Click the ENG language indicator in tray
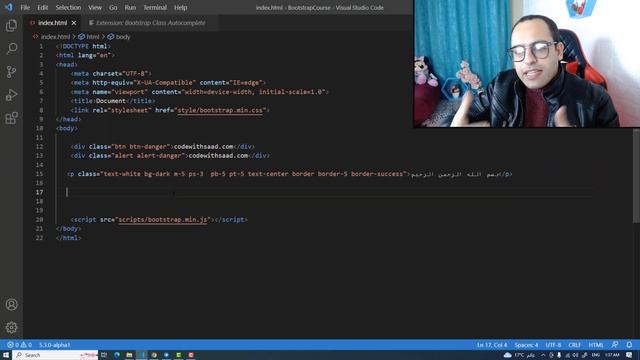Screen dimensions: 640x360 coord(596,355)
